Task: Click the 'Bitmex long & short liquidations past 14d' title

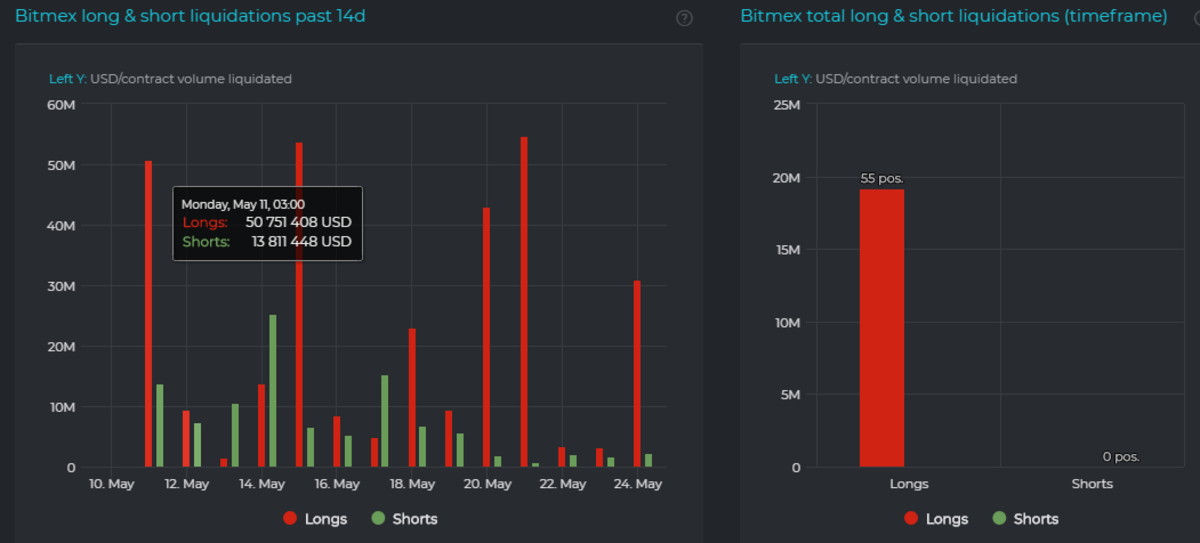Action: pyautogui.click(x=190, y=16)
